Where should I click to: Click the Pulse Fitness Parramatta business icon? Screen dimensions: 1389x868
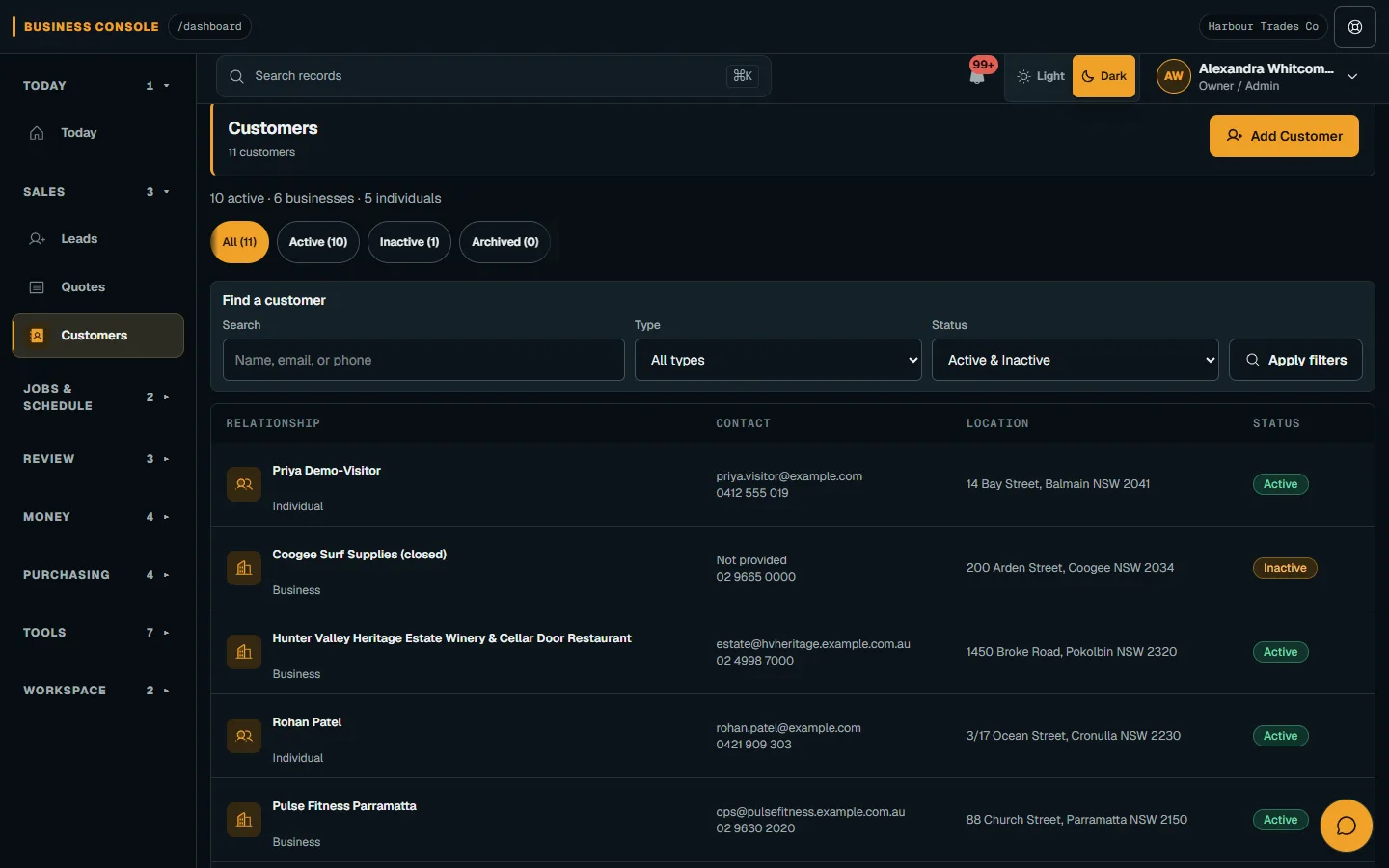(x=244, y=820)
